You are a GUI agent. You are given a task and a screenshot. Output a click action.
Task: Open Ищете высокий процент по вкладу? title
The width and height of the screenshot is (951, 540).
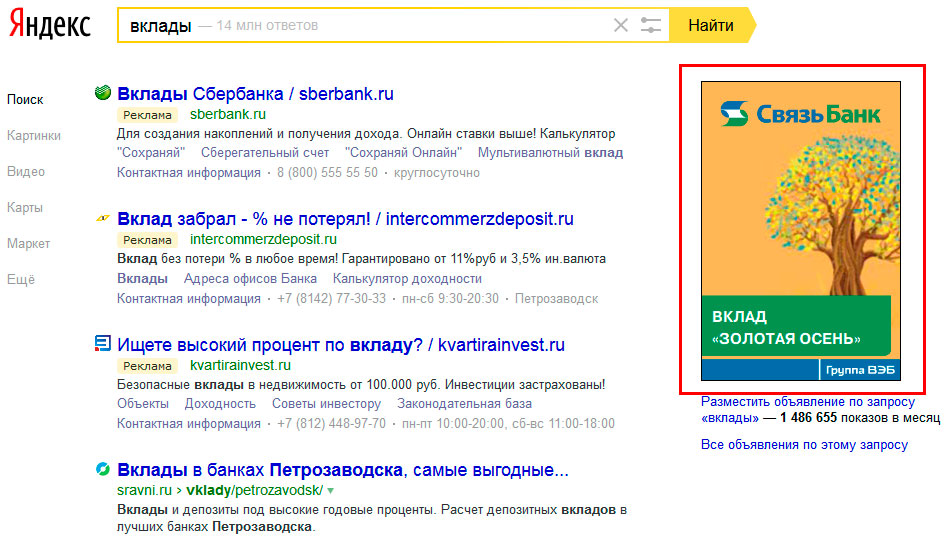(x=341, y=345)
